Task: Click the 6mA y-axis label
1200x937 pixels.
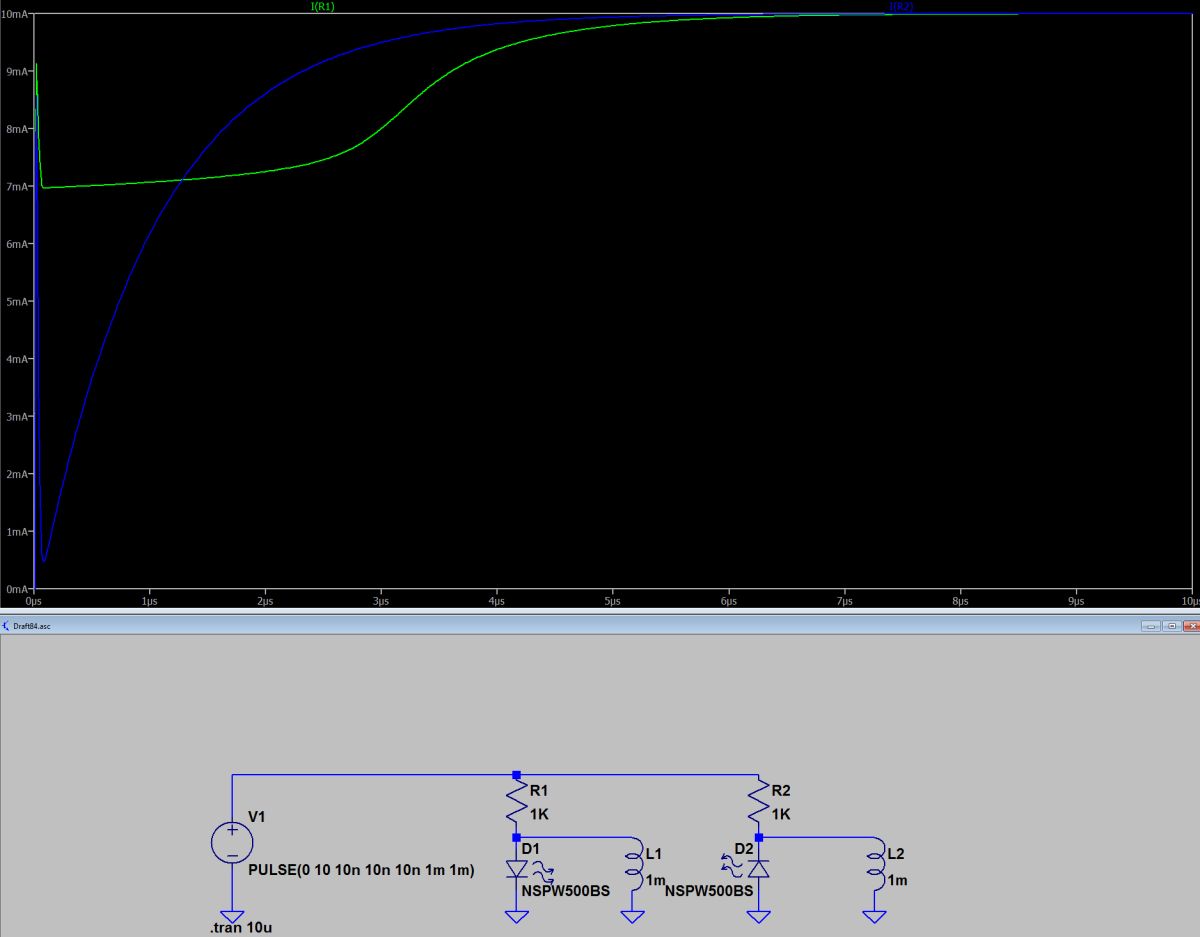Action: [17, 244]
